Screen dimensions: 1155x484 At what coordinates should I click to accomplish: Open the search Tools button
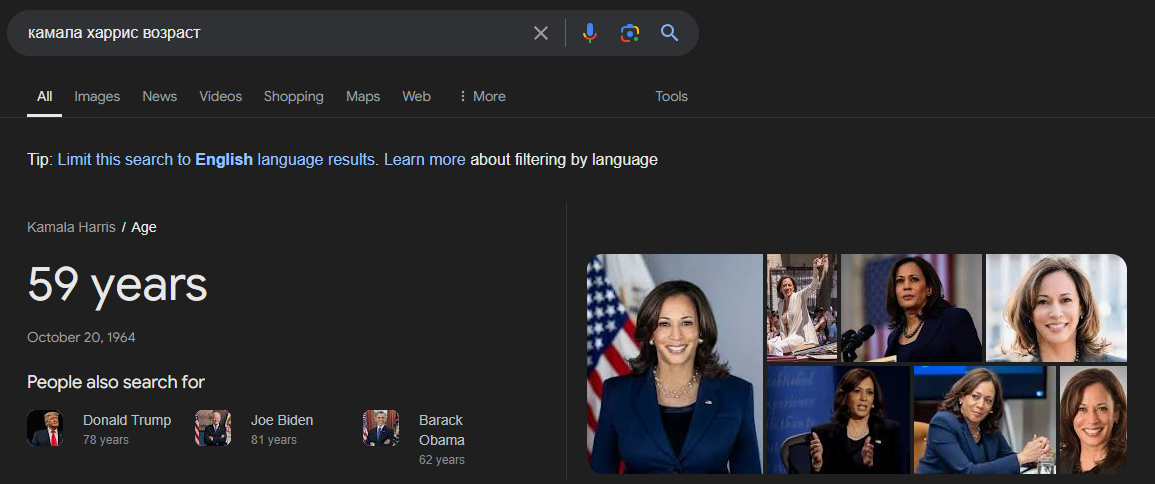[671, 97]
